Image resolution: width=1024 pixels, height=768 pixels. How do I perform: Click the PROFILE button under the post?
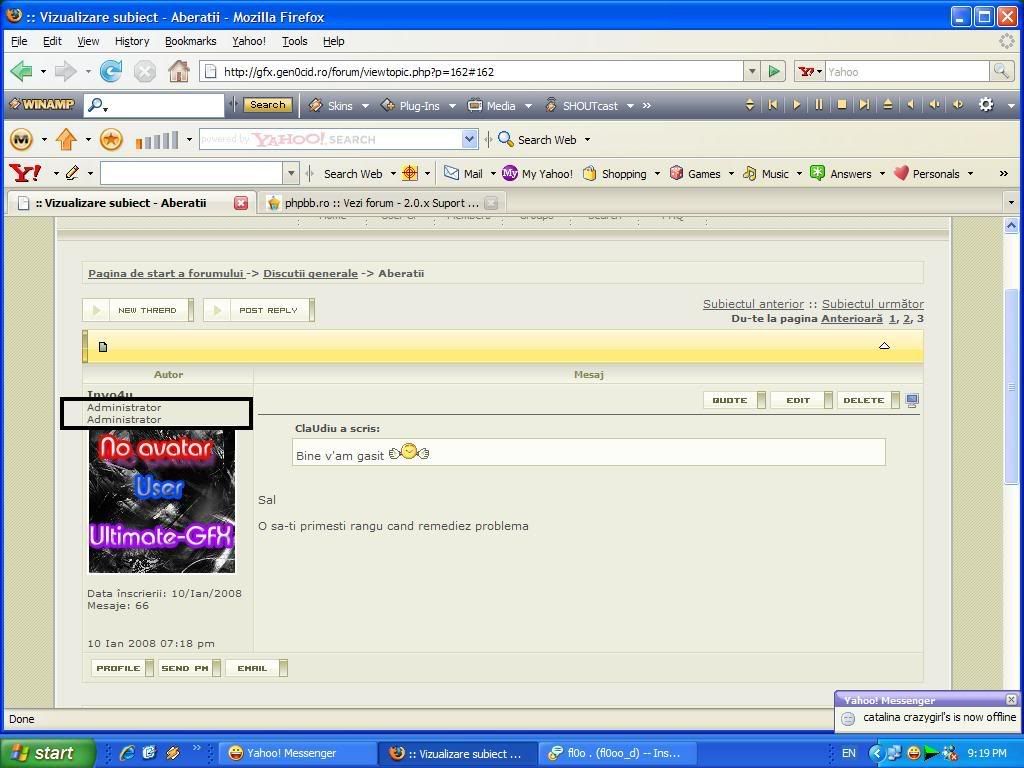(122, 668)
